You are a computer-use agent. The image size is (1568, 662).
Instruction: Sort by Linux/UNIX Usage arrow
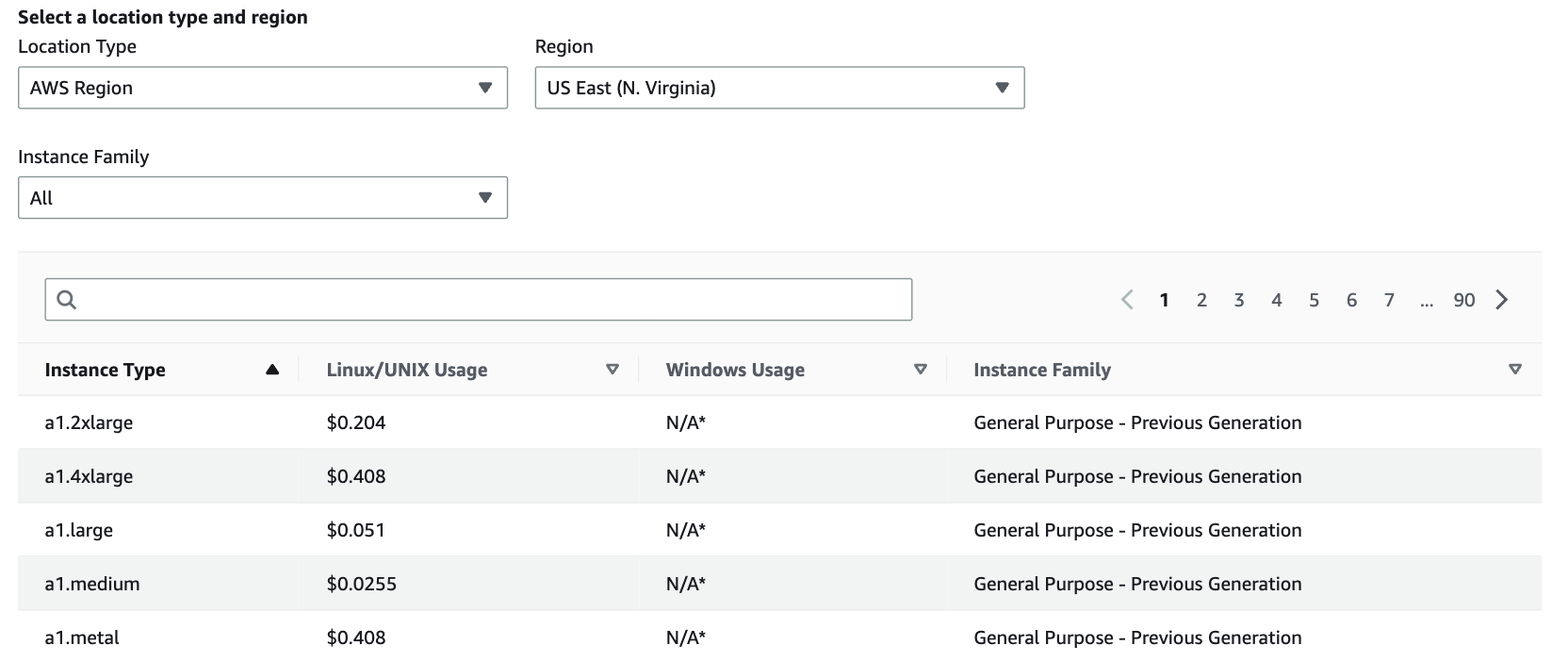[612, 370]
